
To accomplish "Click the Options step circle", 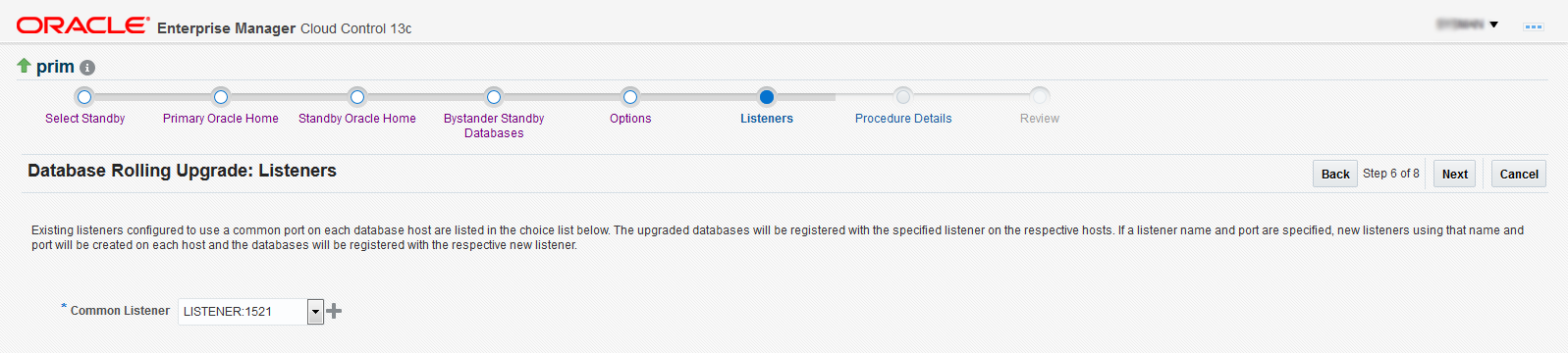I will 630,96.
